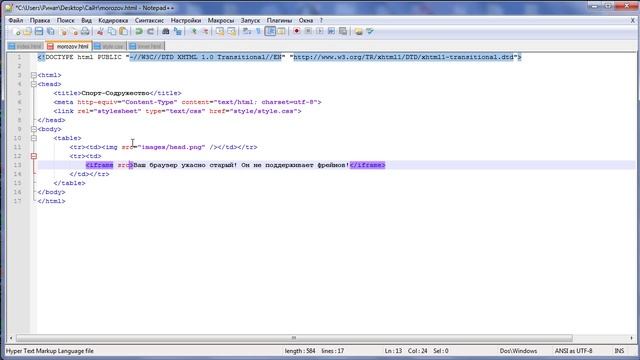Open the ? help menu
640x360 pixels.
[x=321, y=20]
